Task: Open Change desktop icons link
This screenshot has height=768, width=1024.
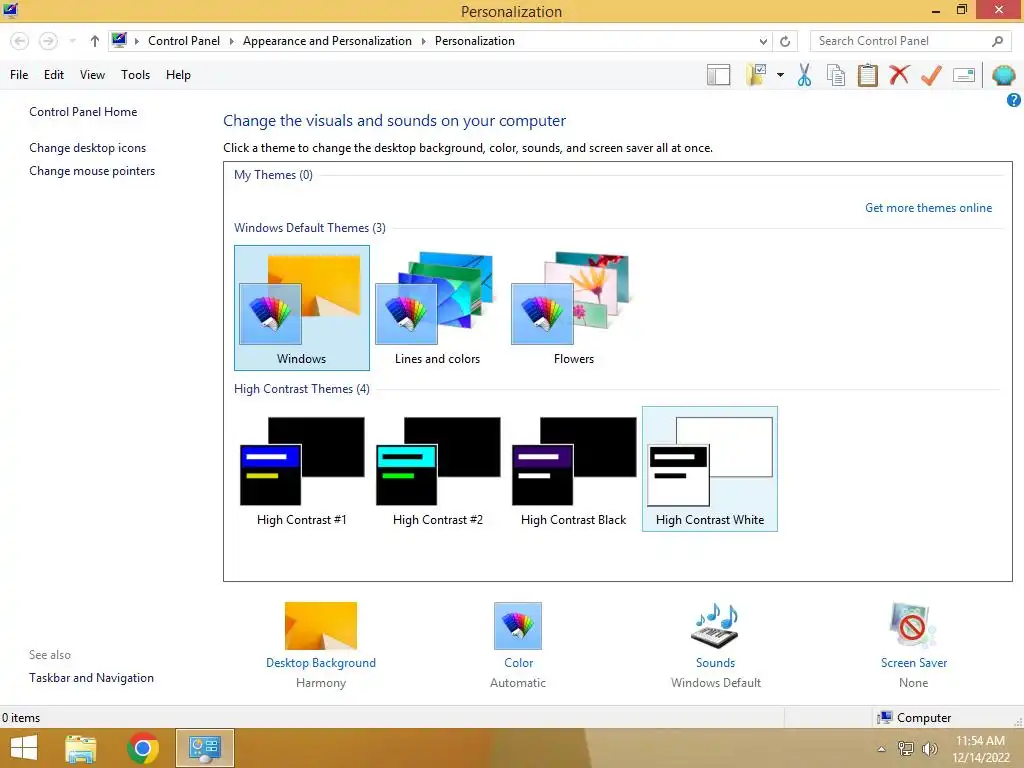Action: coord(88,148)
